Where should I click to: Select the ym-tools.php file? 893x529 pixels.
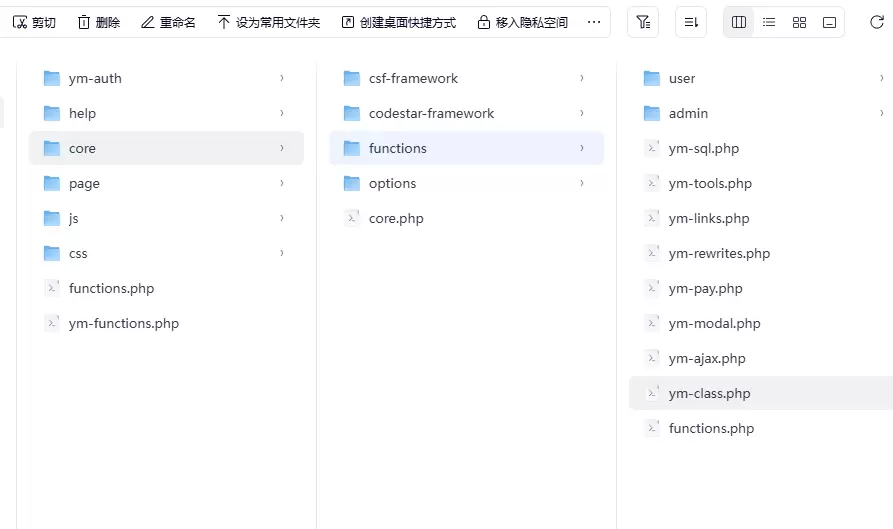(761, 183)
